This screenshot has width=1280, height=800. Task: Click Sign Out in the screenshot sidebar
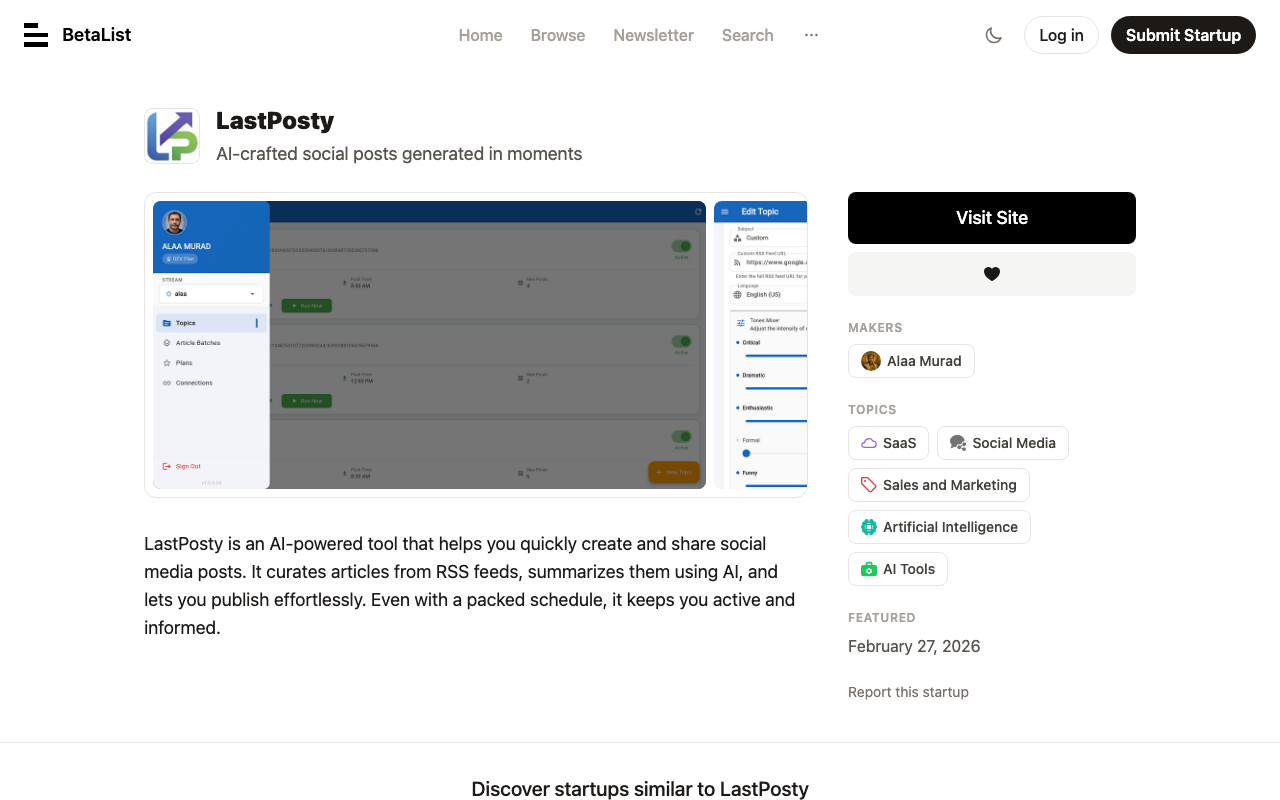point(182,466)
